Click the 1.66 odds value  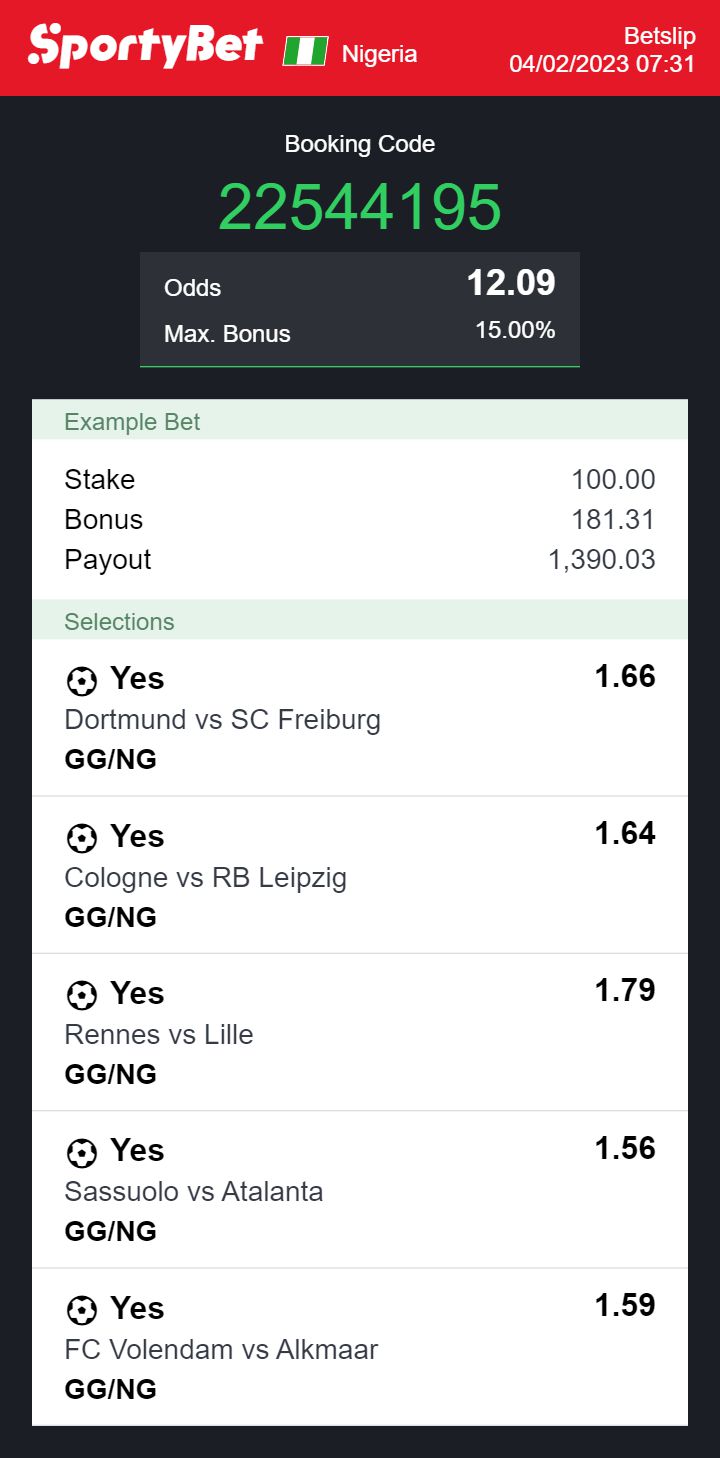(625, 677)
